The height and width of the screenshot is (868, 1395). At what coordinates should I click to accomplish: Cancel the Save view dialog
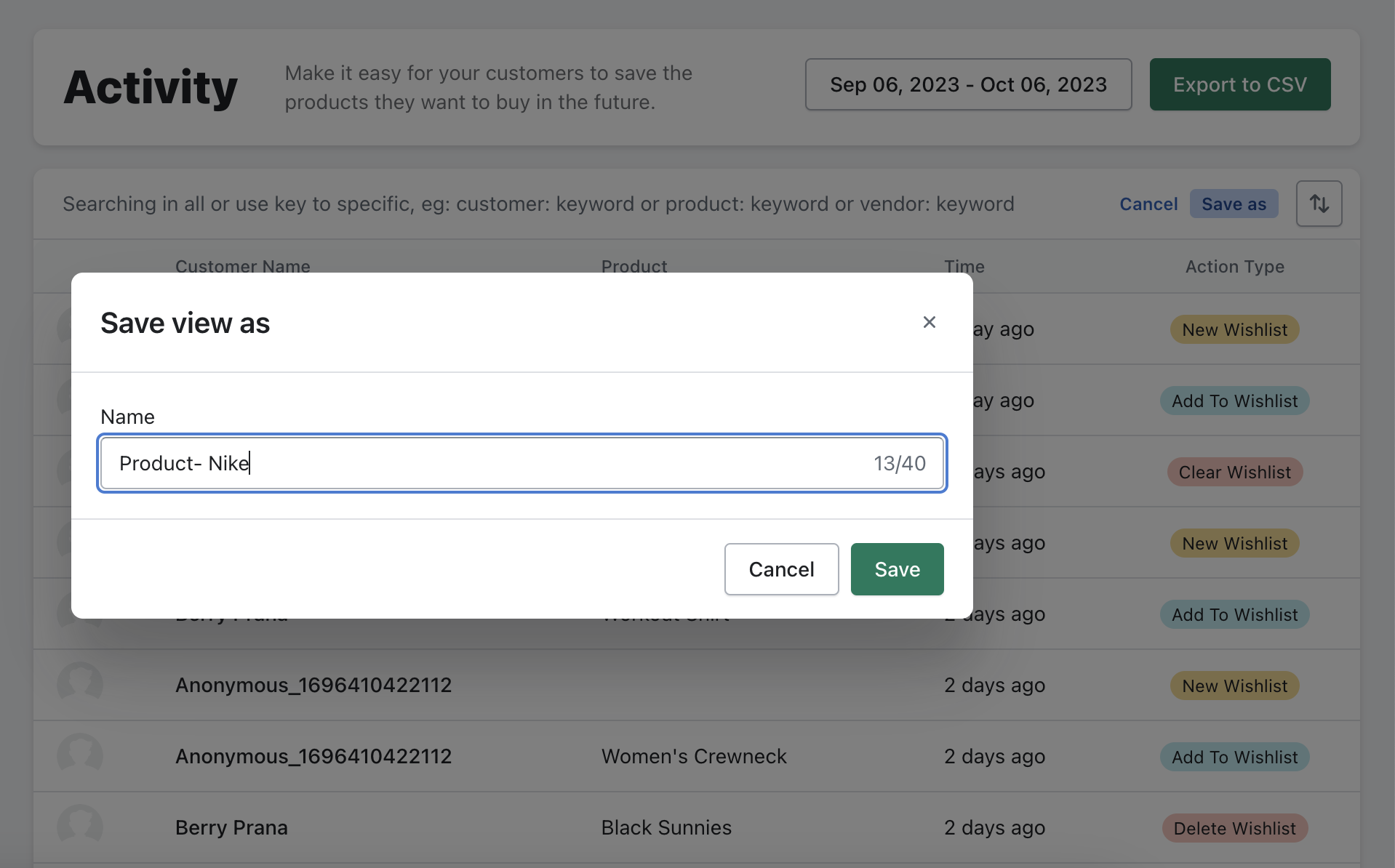click(x=780, y=569)
